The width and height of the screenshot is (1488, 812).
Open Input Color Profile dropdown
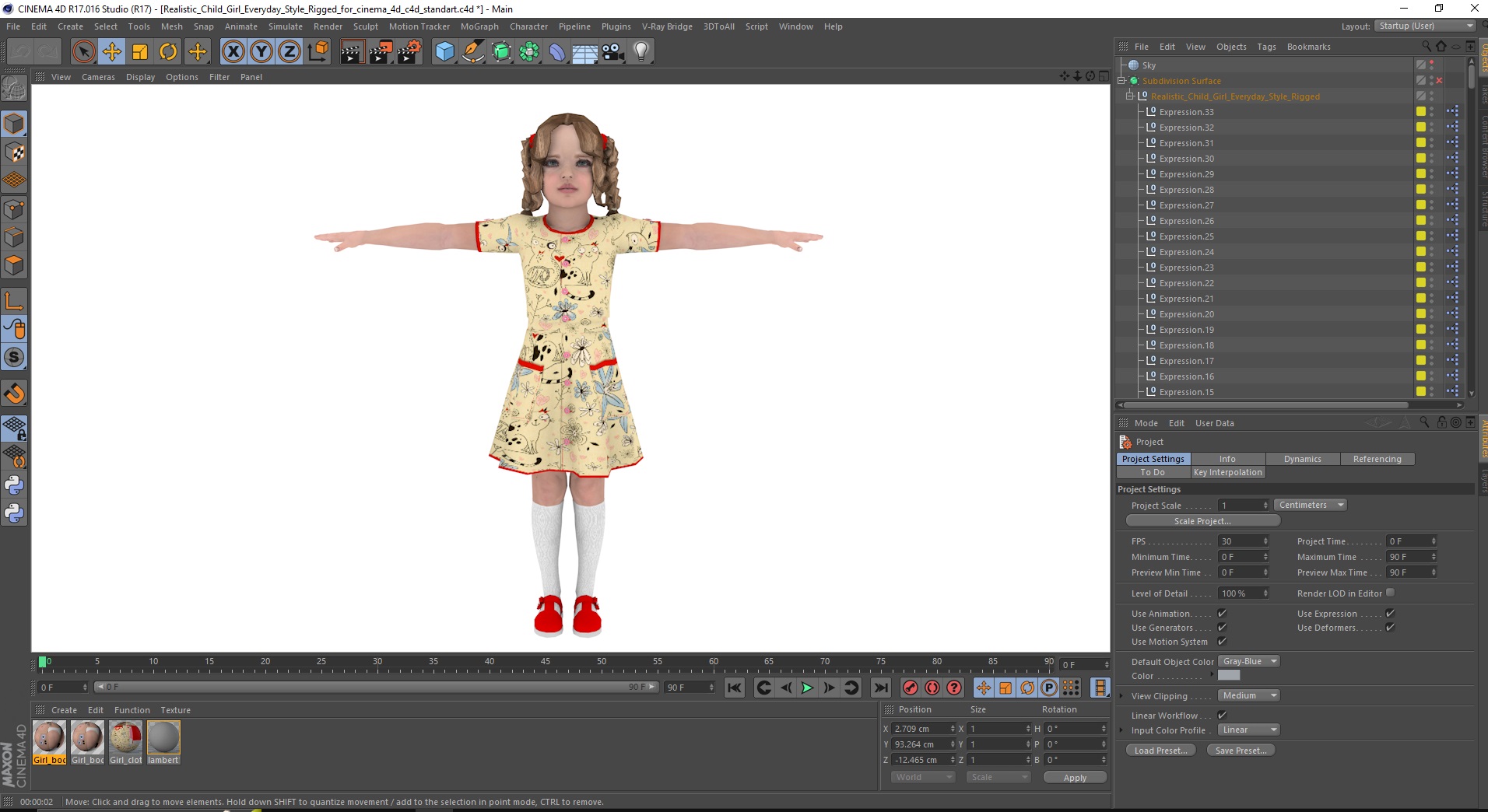(1248, 730)
